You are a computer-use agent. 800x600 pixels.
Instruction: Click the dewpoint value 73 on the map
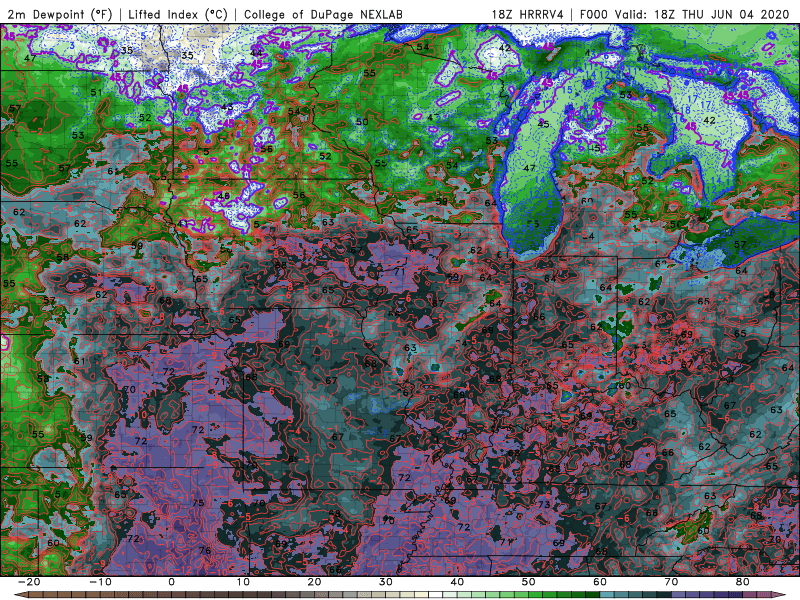(544, 504)
